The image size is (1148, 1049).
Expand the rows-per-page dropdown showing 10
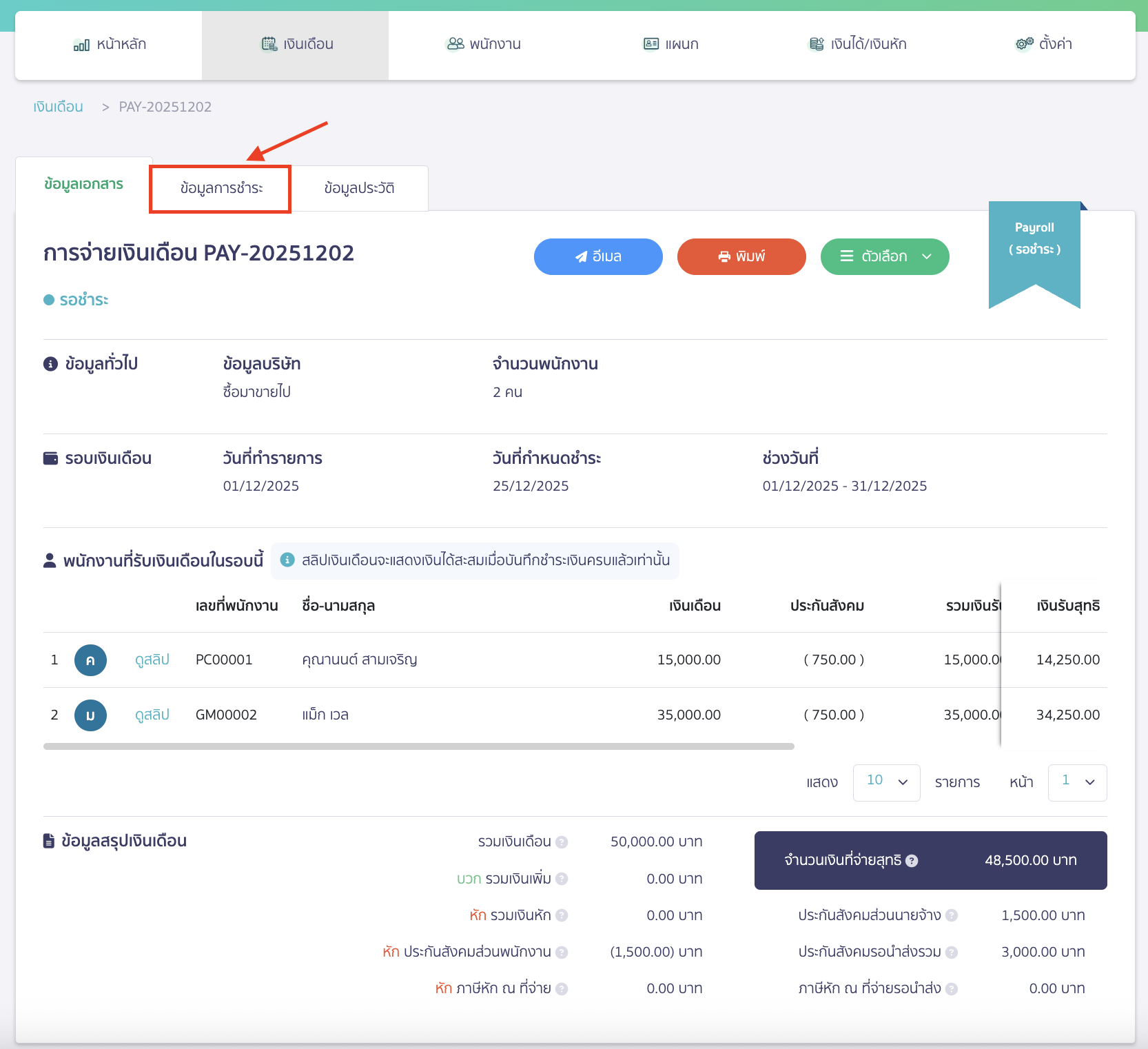pos(886,782)
